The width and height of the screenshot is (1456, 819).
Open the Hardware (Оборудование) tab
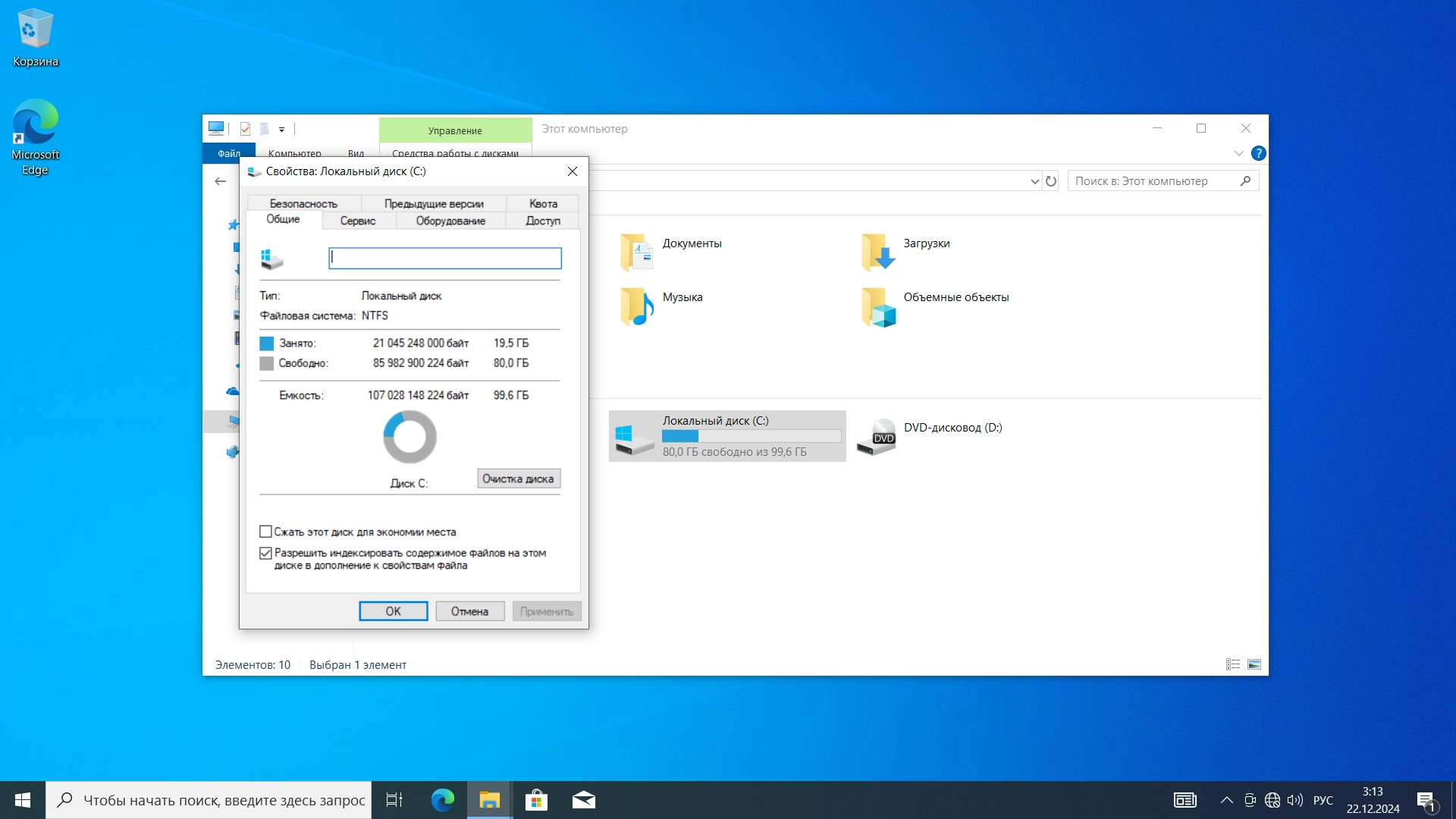tap(450, 221)
